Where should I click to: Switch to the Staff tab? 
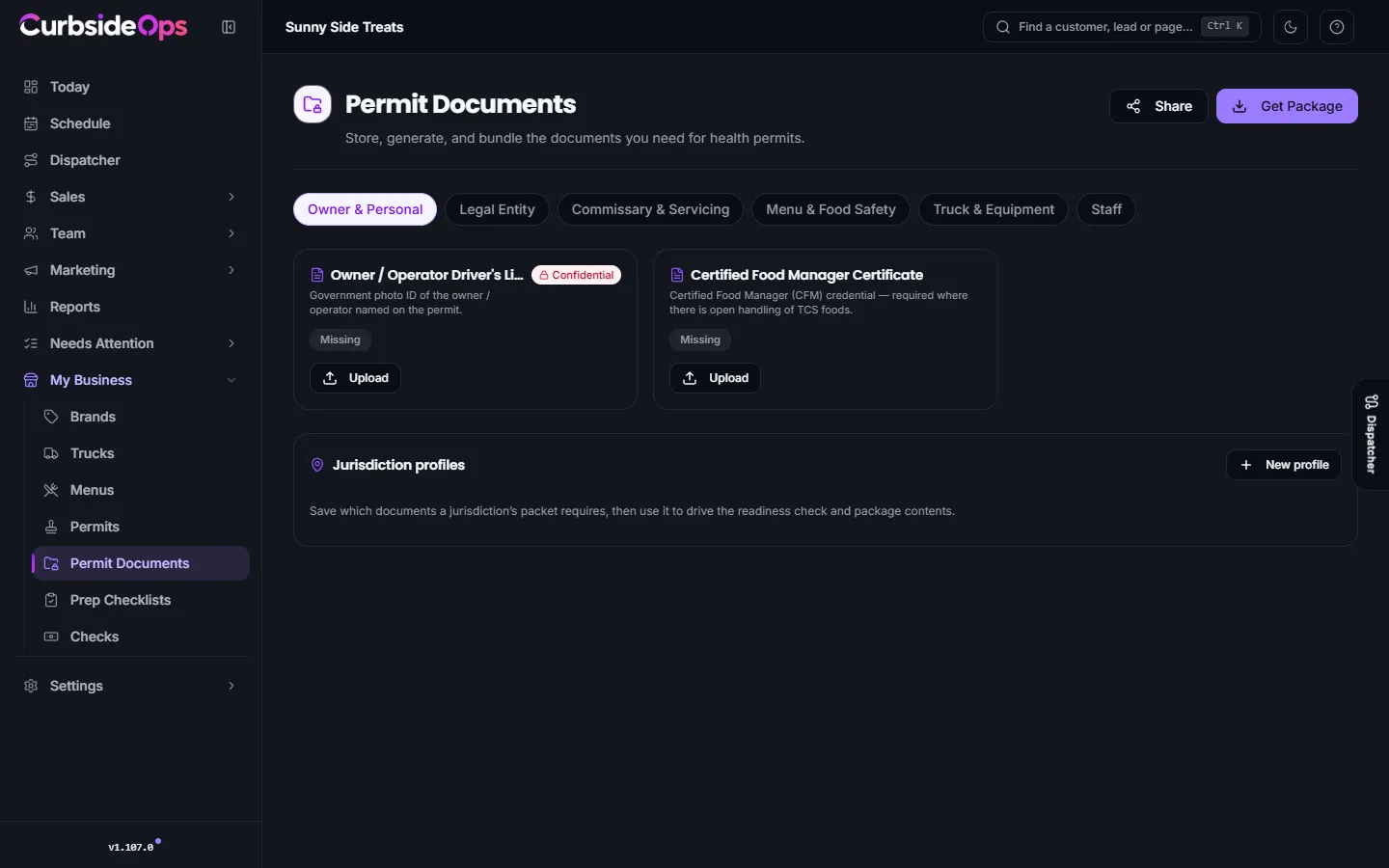[x=1106, y=209]
